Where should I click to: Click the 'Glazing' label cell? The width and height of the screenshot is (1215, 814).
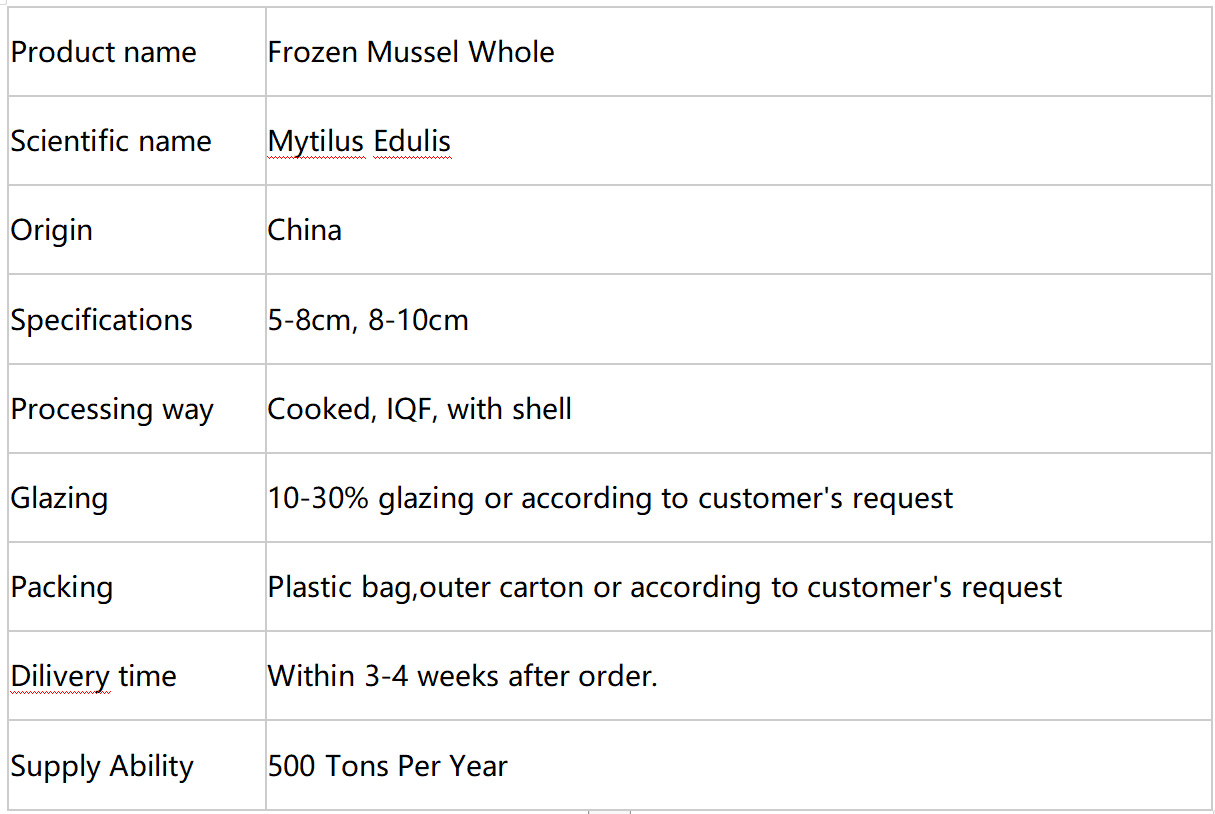(x=137, y=498)
